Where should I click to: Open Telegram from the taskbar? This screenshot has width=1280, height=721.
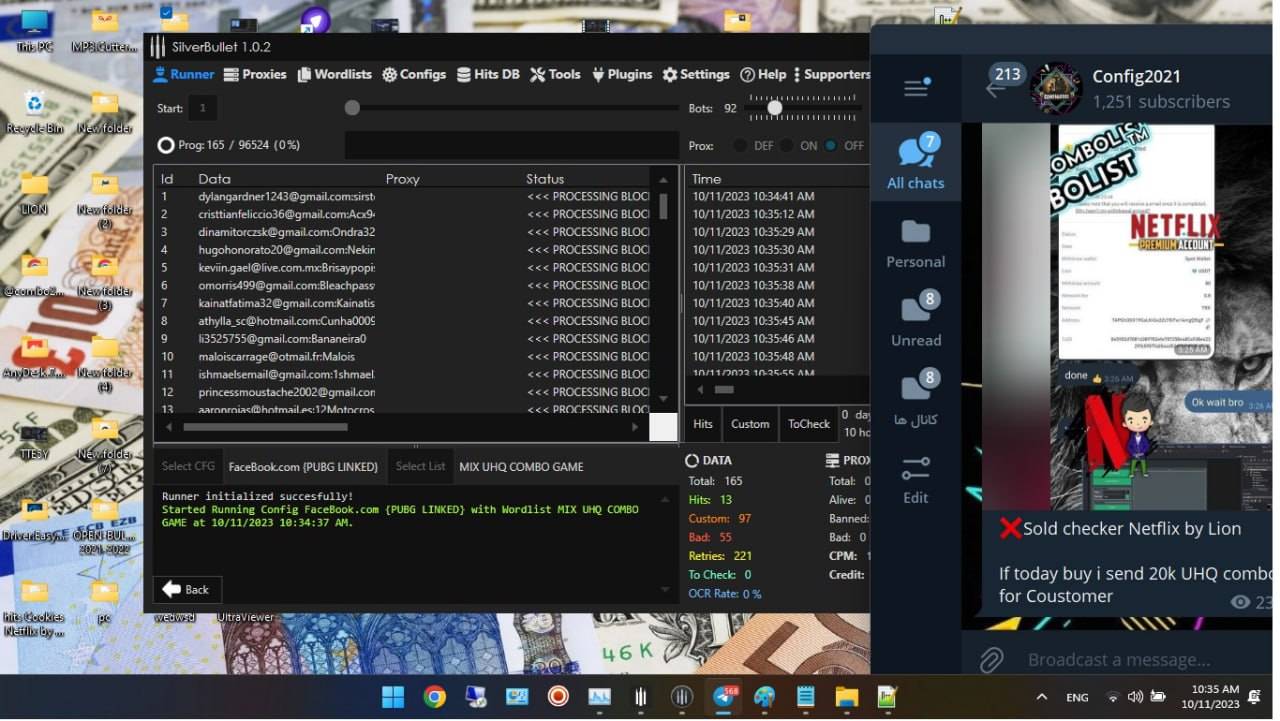coord(724,697)
